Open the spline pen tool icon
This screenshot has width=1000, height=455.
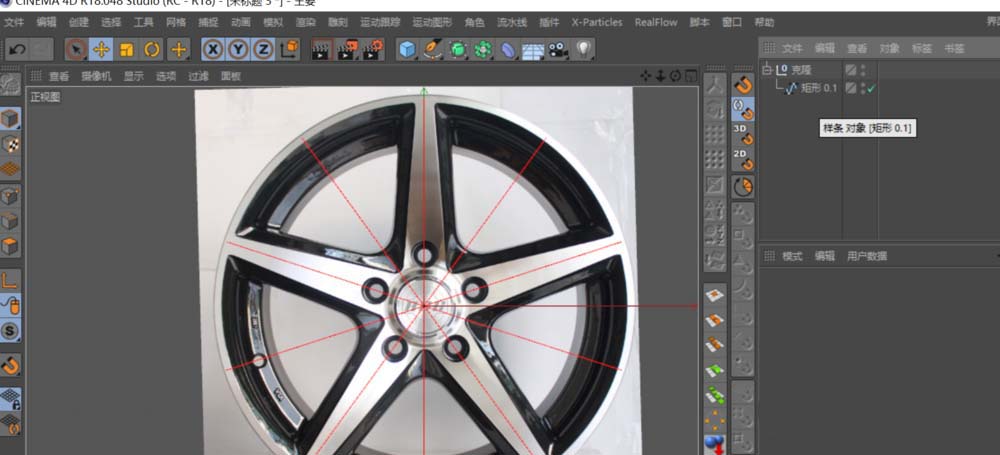[432, 49]
